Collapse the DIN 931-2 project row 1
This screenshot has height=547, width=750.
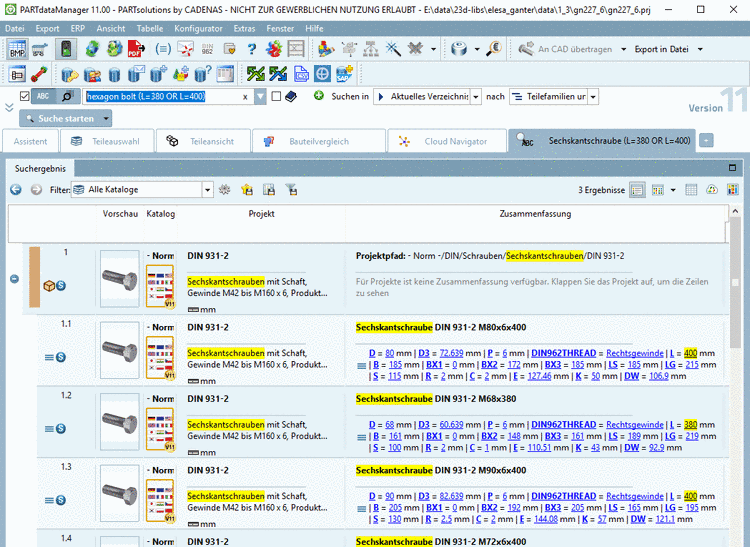tap(14, 279)
